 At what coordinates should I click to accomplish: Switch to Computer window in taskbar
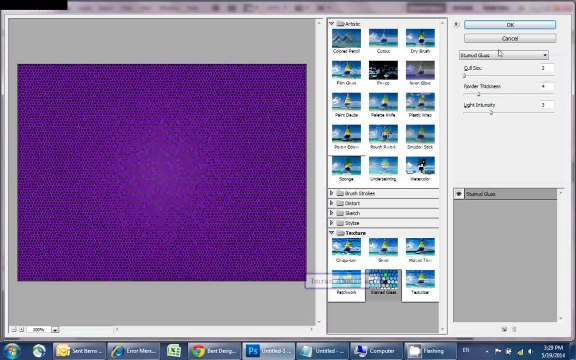376,351
